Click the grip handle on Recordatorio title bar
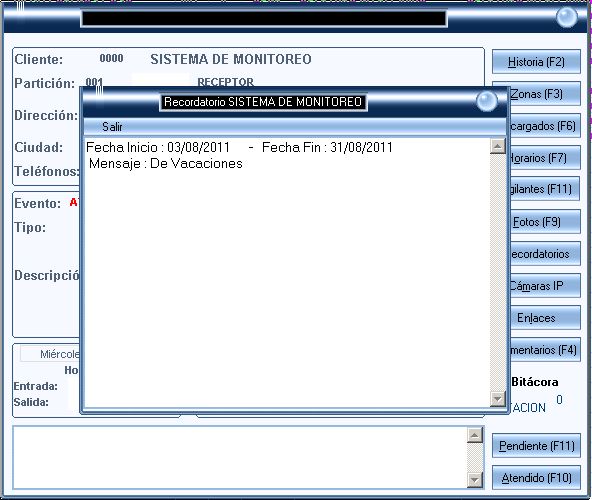Screen dimensions: 592x500 99,91
